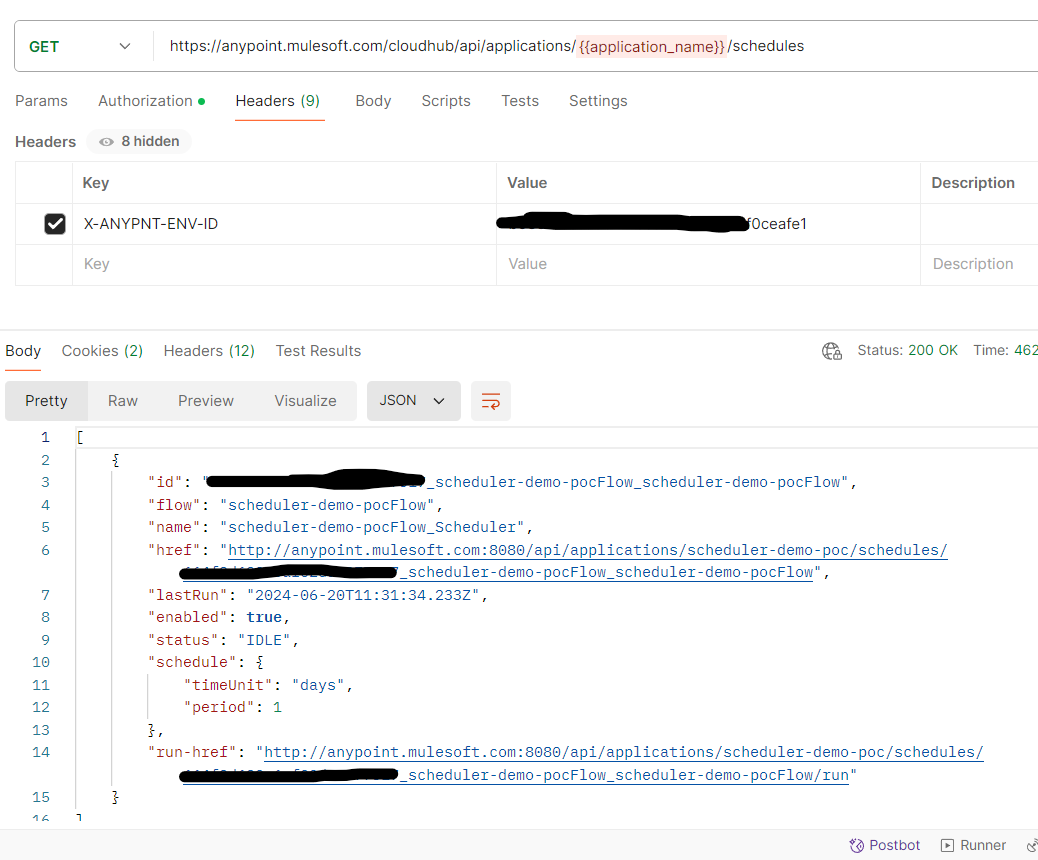Launch the Collection Runner

[x=972, y=845]
